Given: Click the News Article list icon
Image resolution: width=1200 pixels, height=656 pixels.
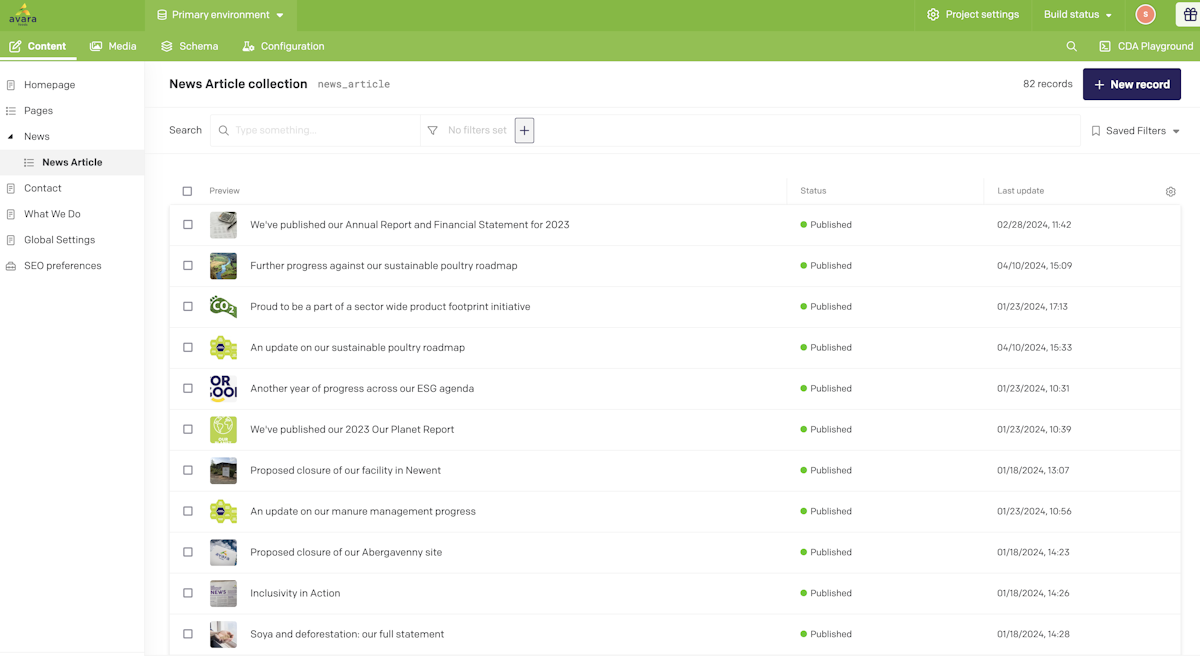Looking at the screenshot, I should (x=29, y=162).
